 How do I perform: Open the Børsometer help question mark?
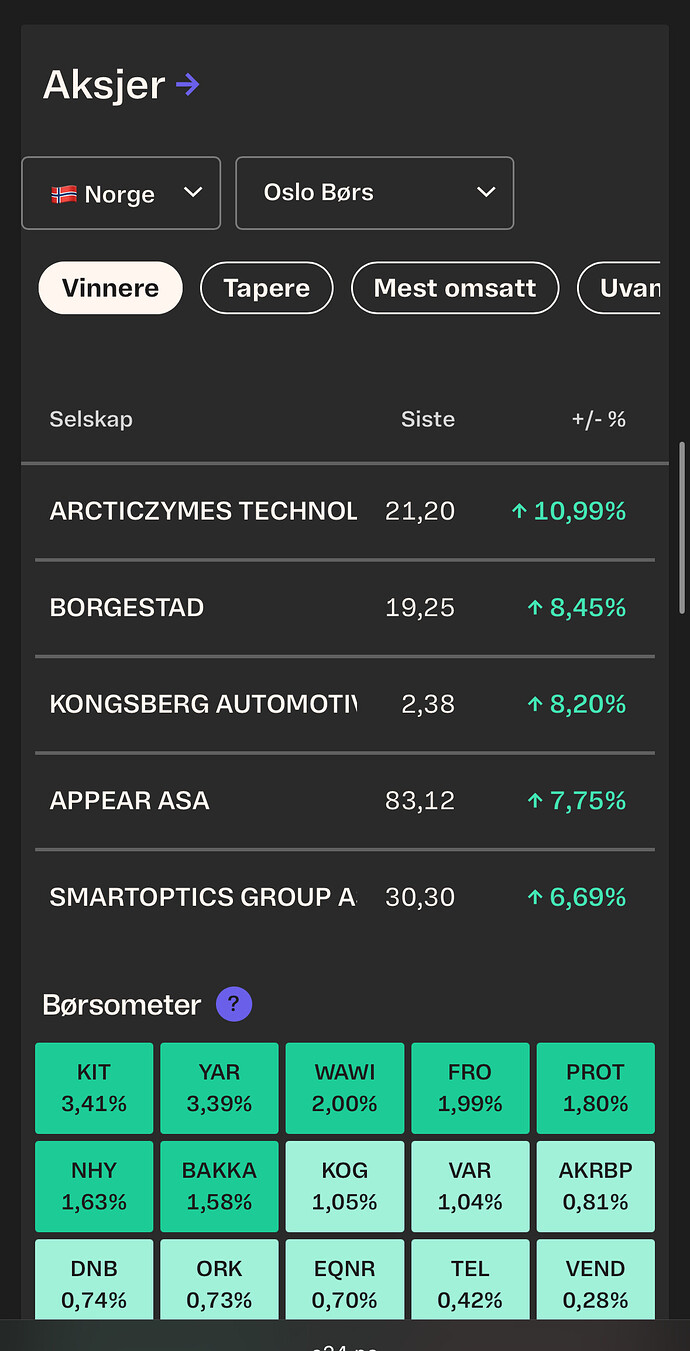pos(234,1005)
